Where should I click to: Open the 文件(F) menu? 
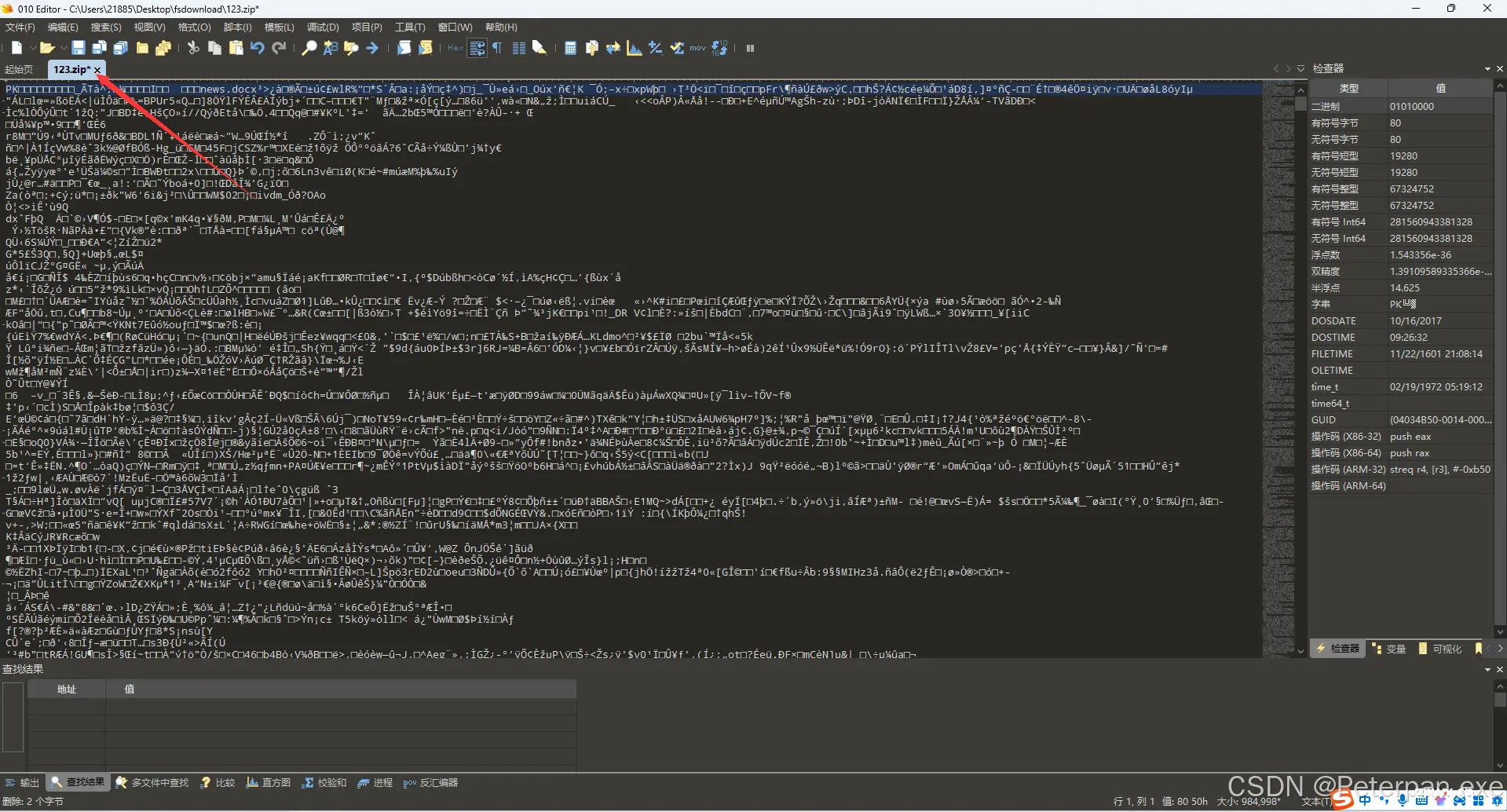point(20,27)
